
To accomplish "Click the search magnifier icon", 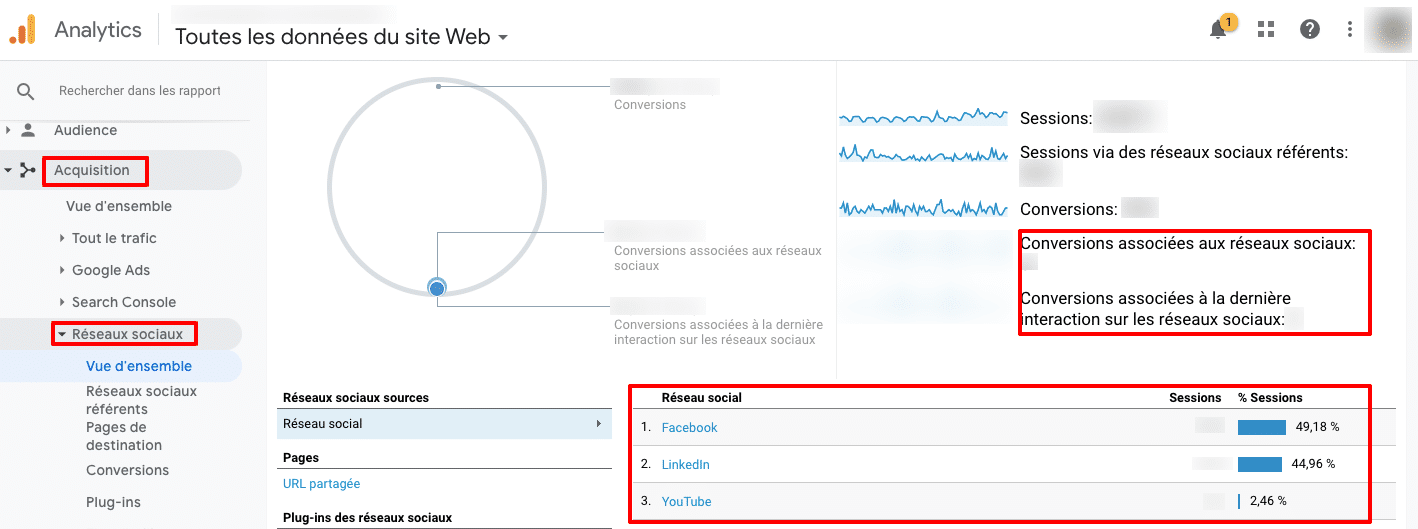I will [26, 91].
